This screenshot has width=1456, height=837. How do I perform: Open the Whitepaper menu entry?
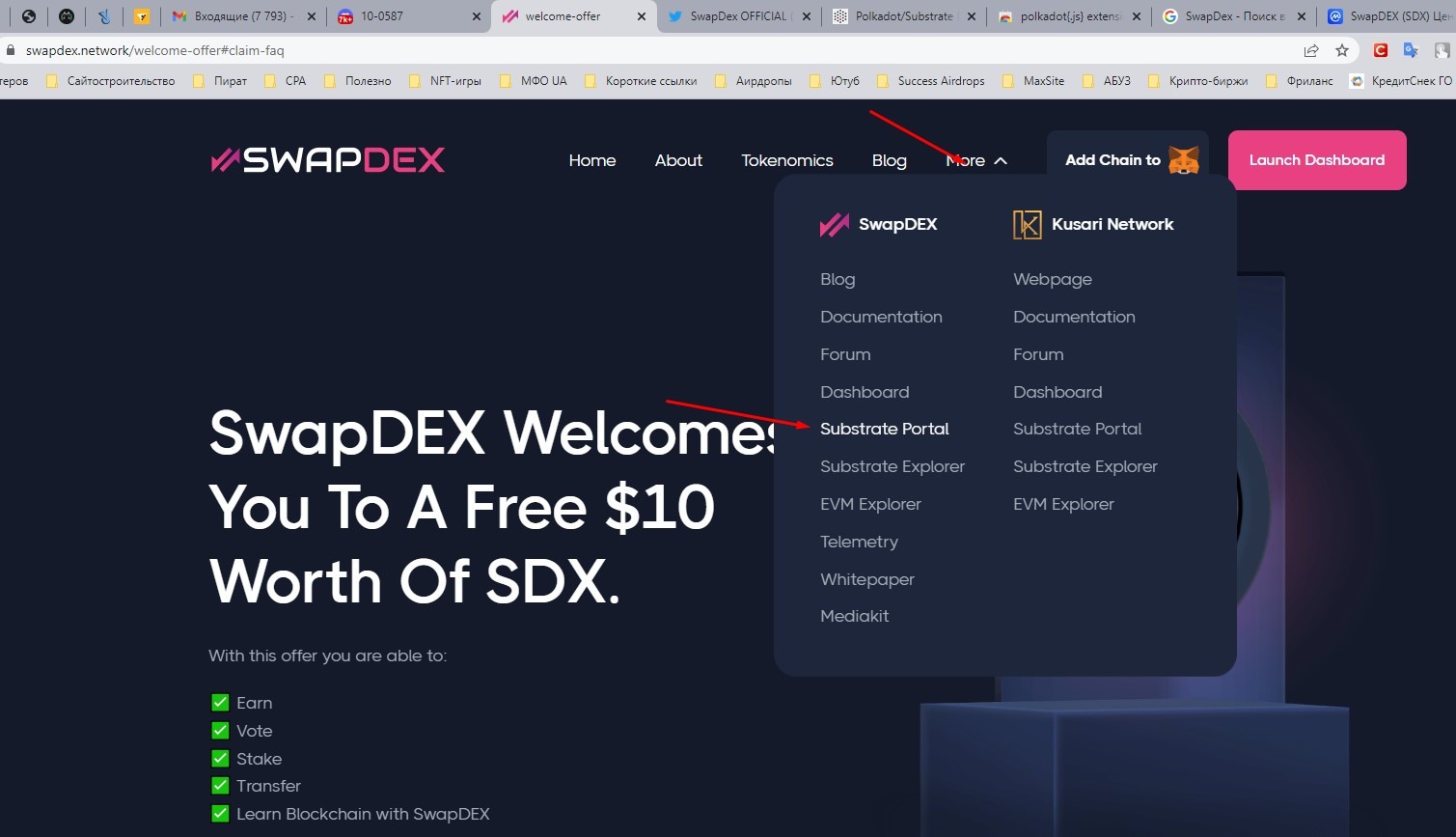point(867,579)
